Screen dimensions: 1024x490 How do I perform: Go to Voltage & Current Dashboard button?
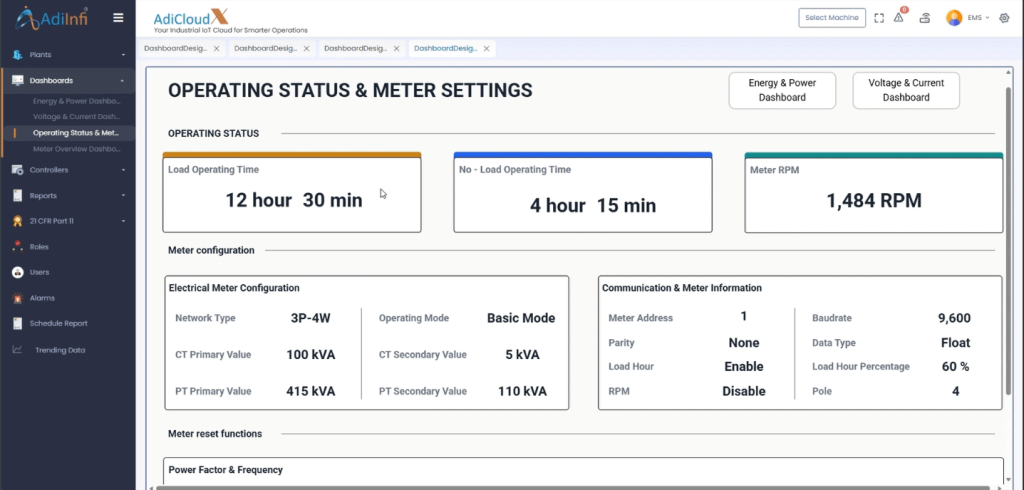click(x=906, y=90)
